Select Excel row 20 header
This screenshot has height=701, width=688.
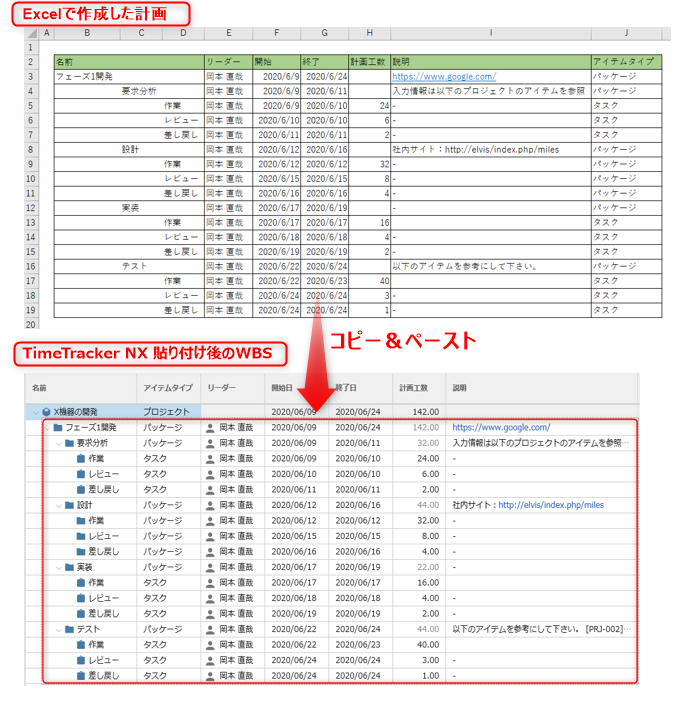click(31, 324)
